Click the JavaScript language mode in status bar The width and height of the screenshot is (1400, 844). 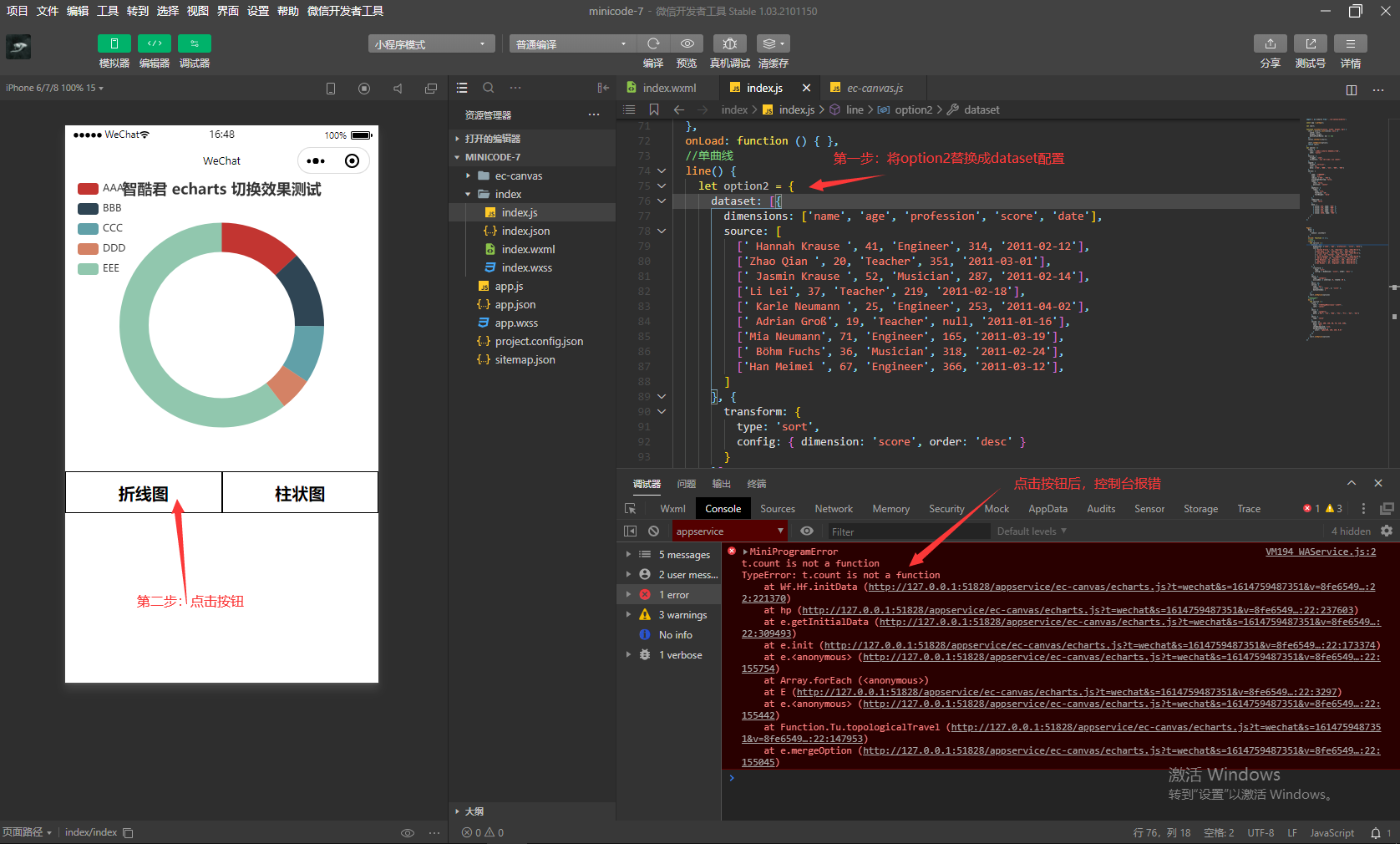(1332, 832)
